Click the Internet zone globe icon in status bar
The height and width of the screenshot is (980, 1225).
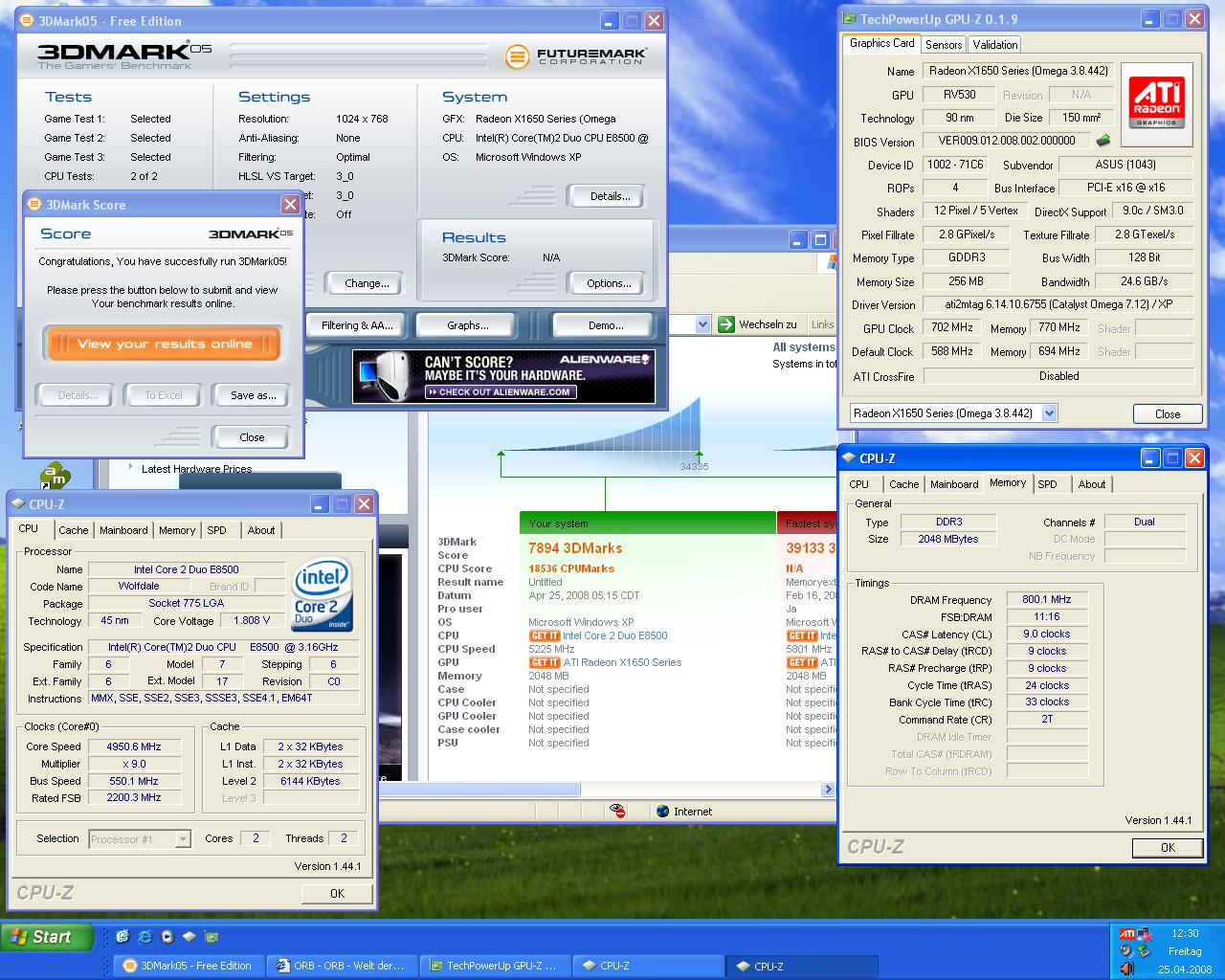click(x=662, y=811)
